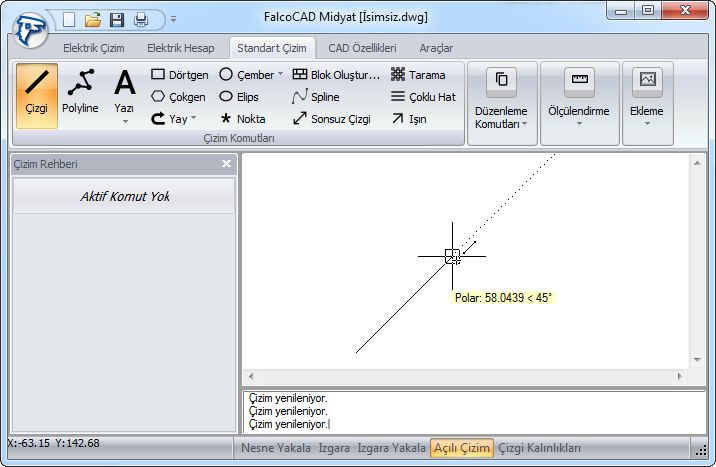Select the Işın ray tool
This screenshot has width=716, height=467.
[409, 119]
